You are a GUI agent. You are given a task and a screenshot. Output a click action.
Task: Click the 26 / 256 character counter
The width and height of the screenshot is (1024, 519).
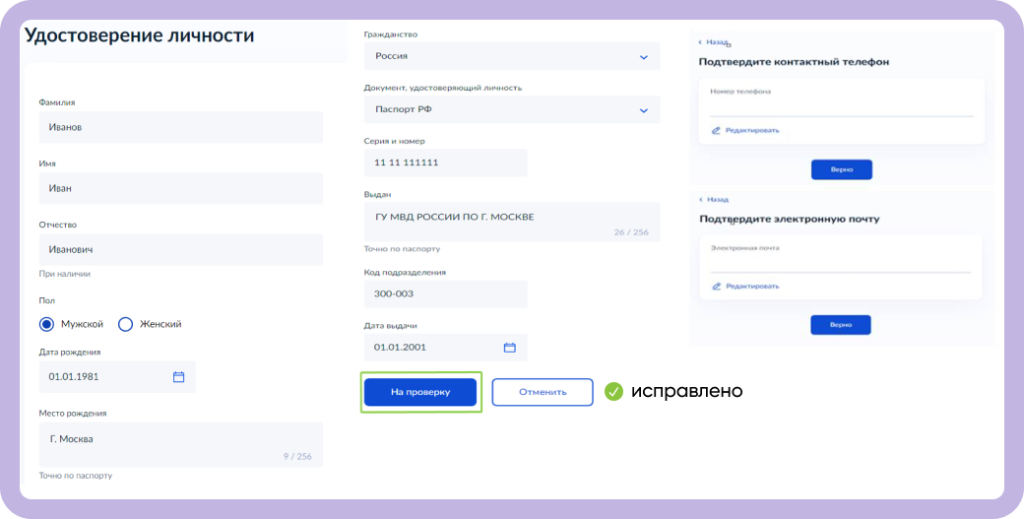[x=631, y=232]
